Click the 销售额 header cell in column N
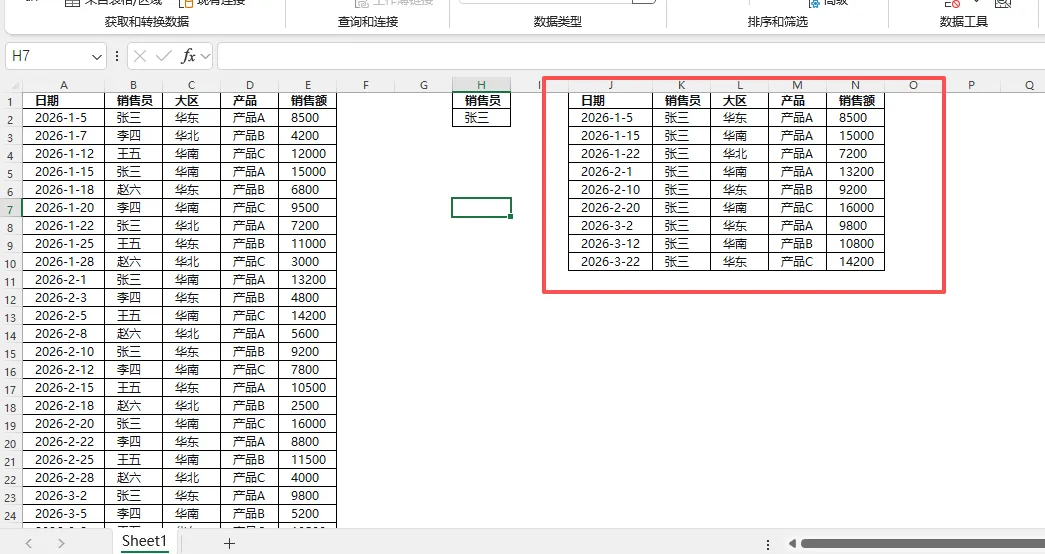 point(855,101)
